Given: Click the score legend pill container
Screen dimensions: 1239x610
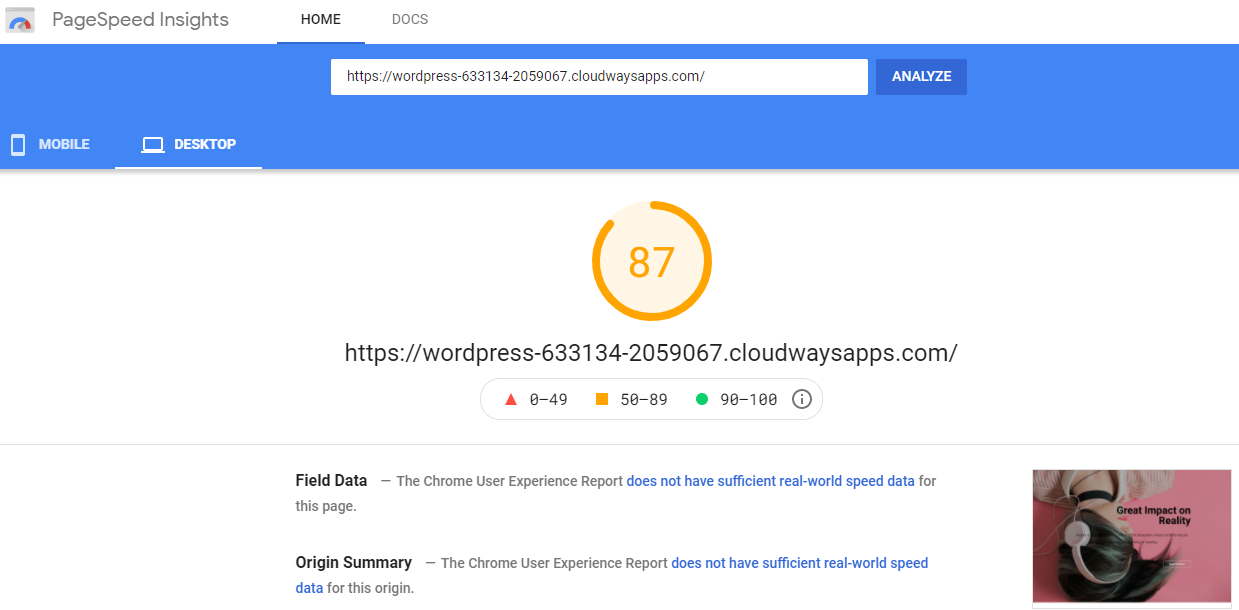Looking at the screenshot, I should tap(651, 398).
